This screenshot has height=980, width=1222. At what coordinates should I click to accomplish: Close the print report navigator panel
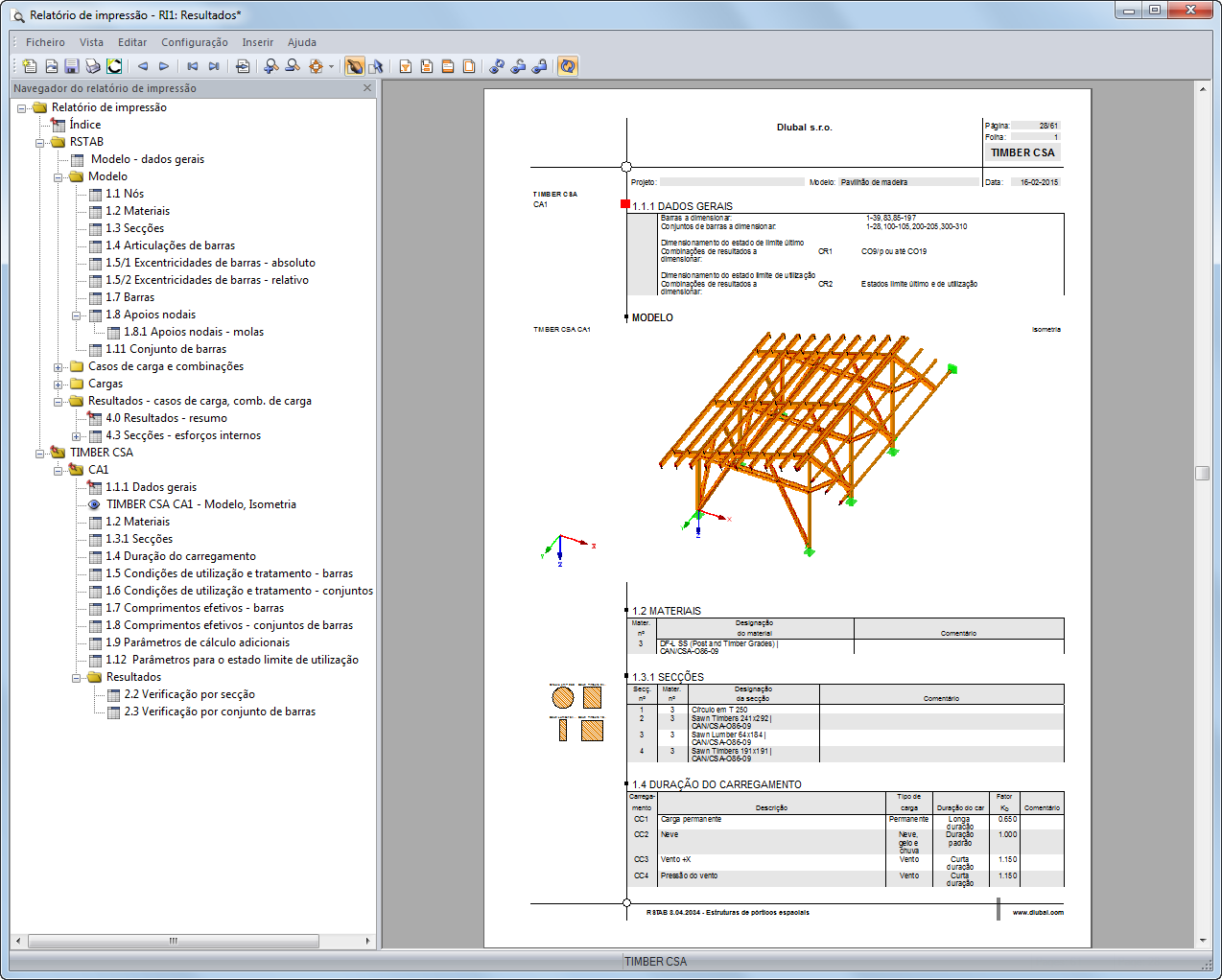pyautogui.click(x=367, y=87)
